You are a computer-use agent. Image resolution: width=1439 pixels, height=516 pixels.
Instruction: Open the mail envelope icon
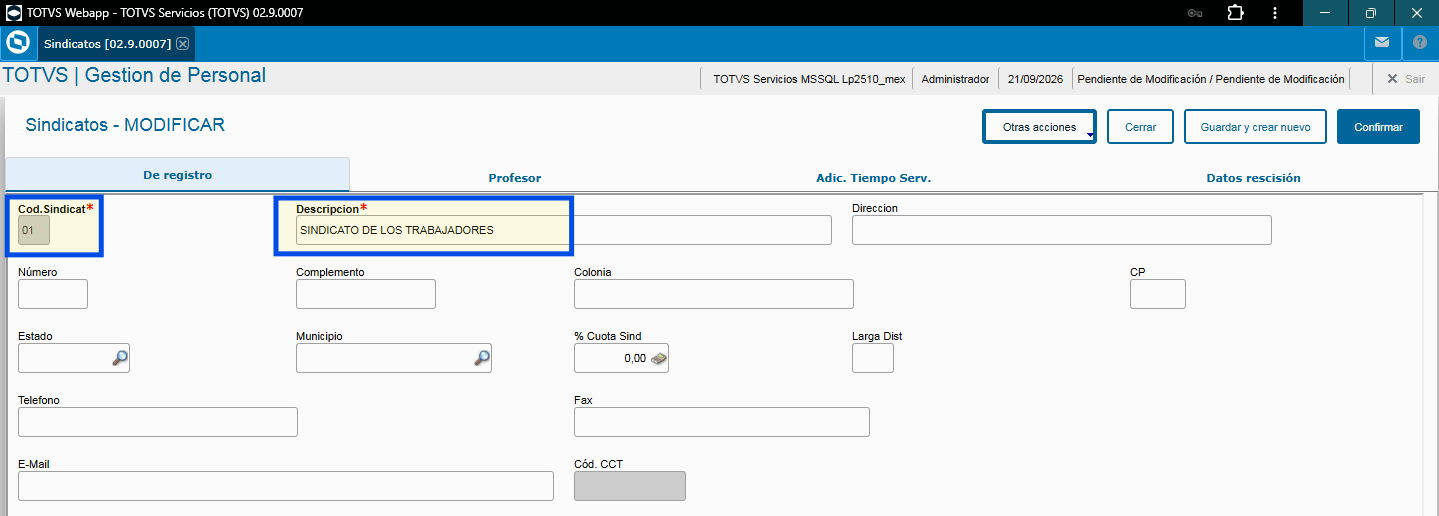1382,43
